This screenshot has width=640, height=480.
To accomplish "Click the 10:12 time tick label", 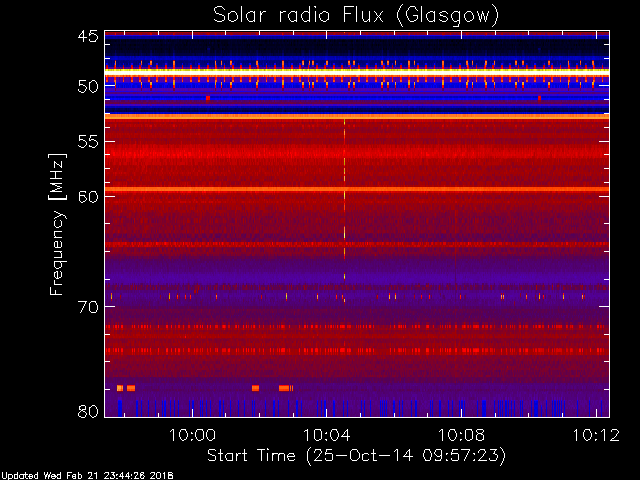I will [596, 435].
